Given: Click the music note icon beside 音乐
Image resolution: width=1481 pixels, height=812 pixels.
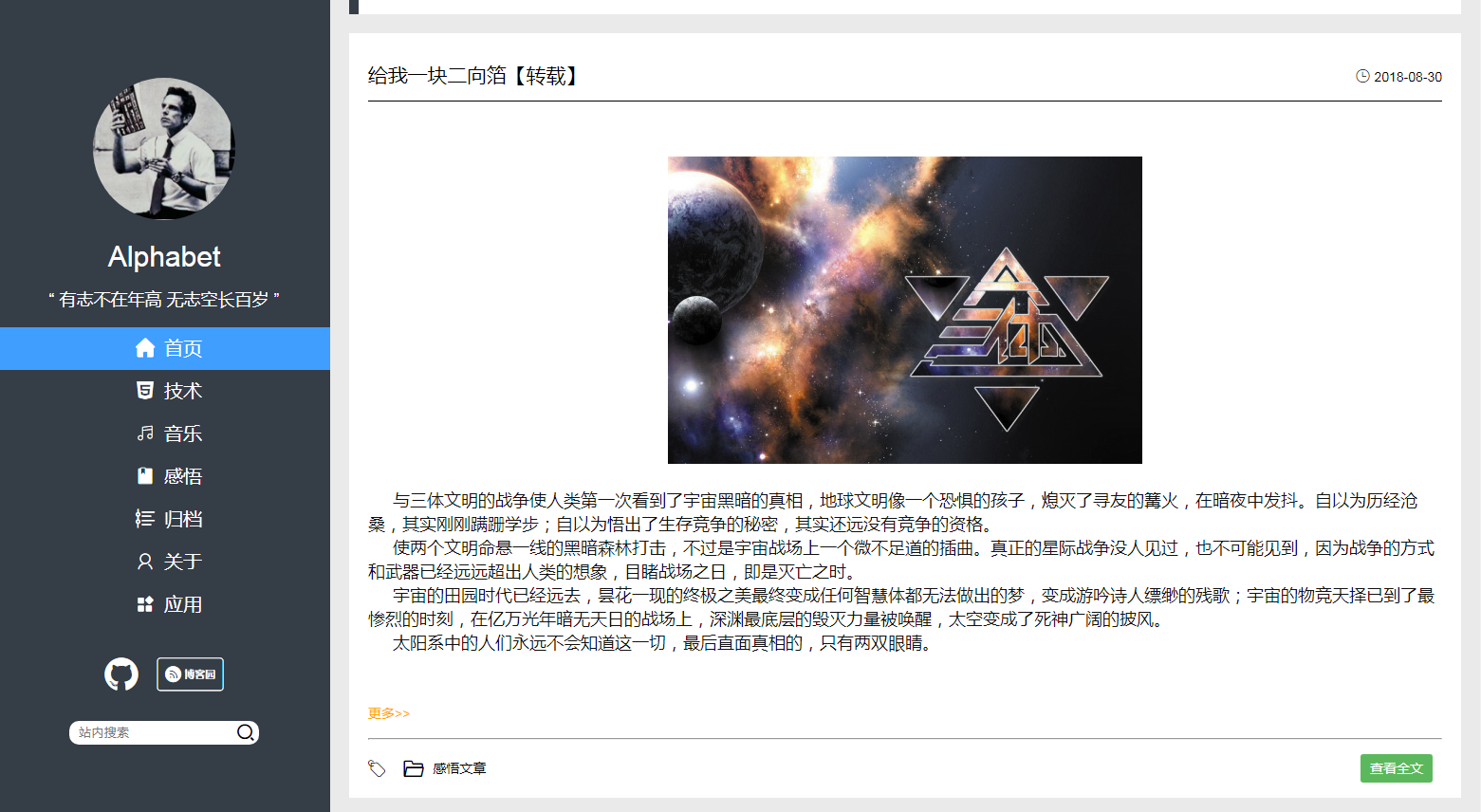Looking at the screenshot, I should point(145,434).
